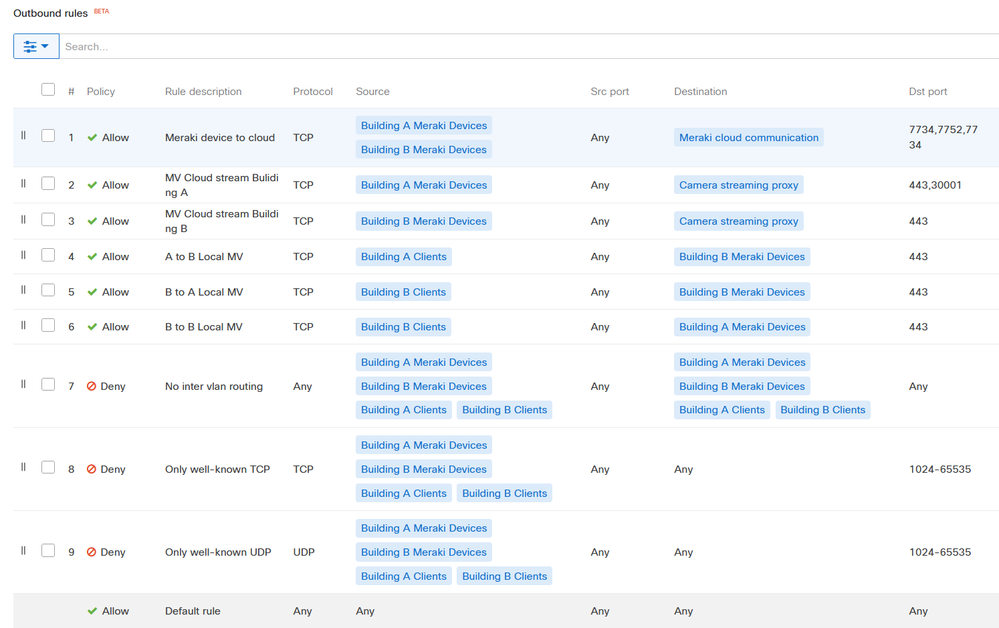Image resolution: width=999 pixels, height=628 pixels.
Task: Click the Rule description column header
Action: click(203, 91)
